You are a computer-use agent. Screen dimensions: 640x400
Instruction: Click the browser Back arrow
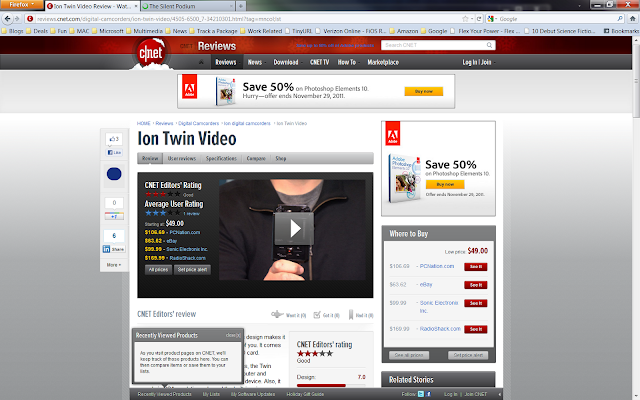(7, 19)
